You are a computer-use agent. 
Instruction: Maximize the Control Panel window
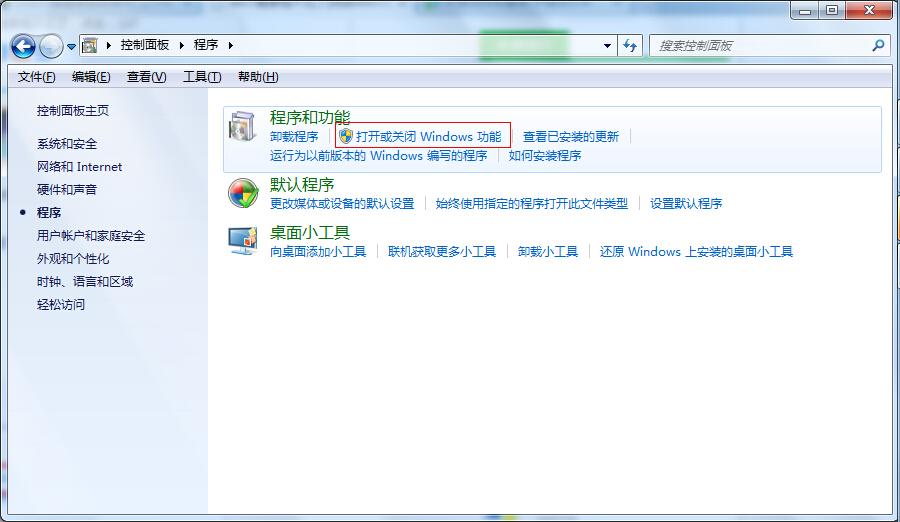pyautogui.click(x=832, y=10)
